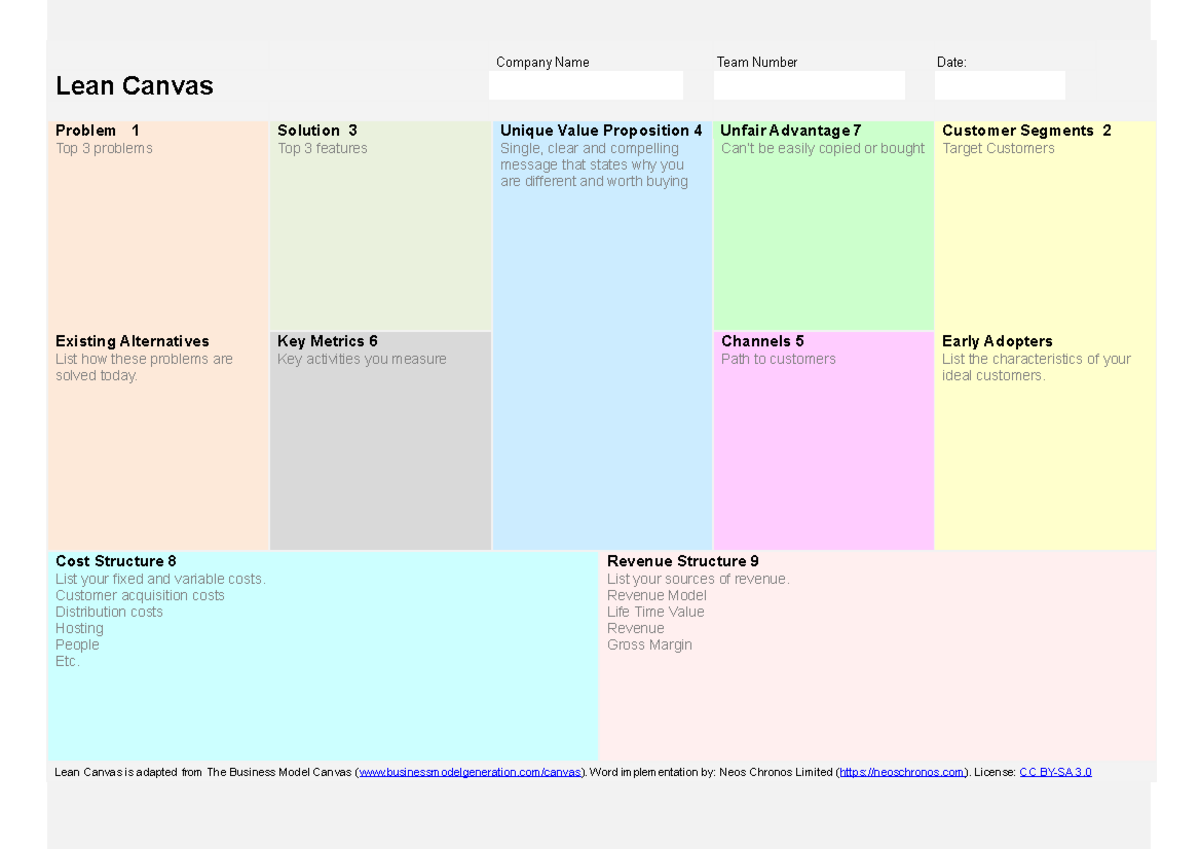Click the 'Path to customers' hint text

(x=778, y=360)
